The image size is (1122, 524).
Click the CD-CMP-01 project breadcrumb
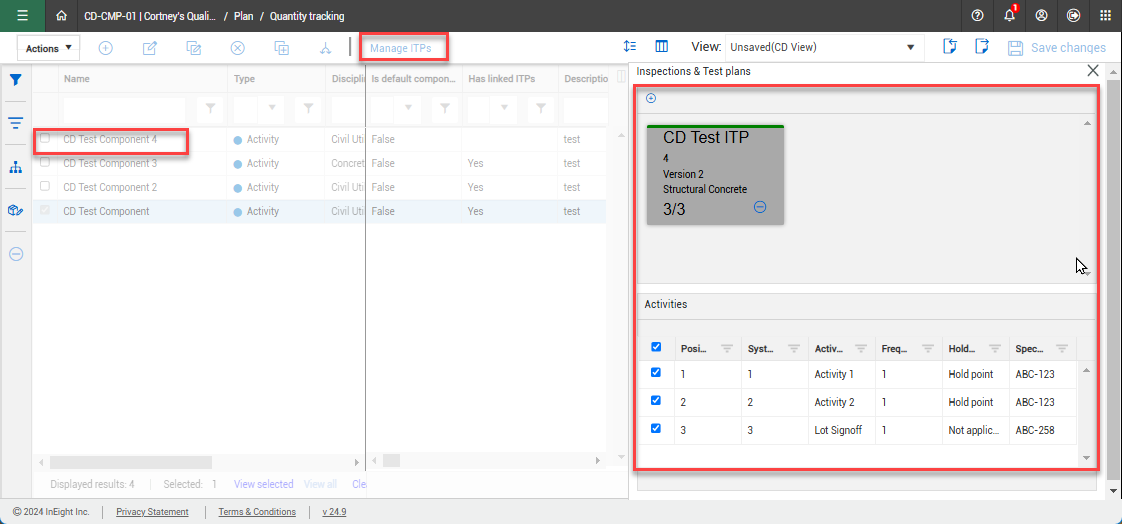tap(150, 16)
